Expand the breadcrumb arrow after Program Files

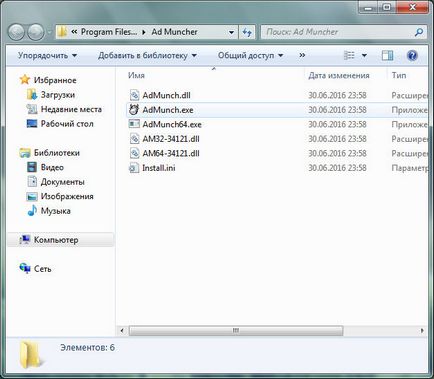tap(144, 32)
